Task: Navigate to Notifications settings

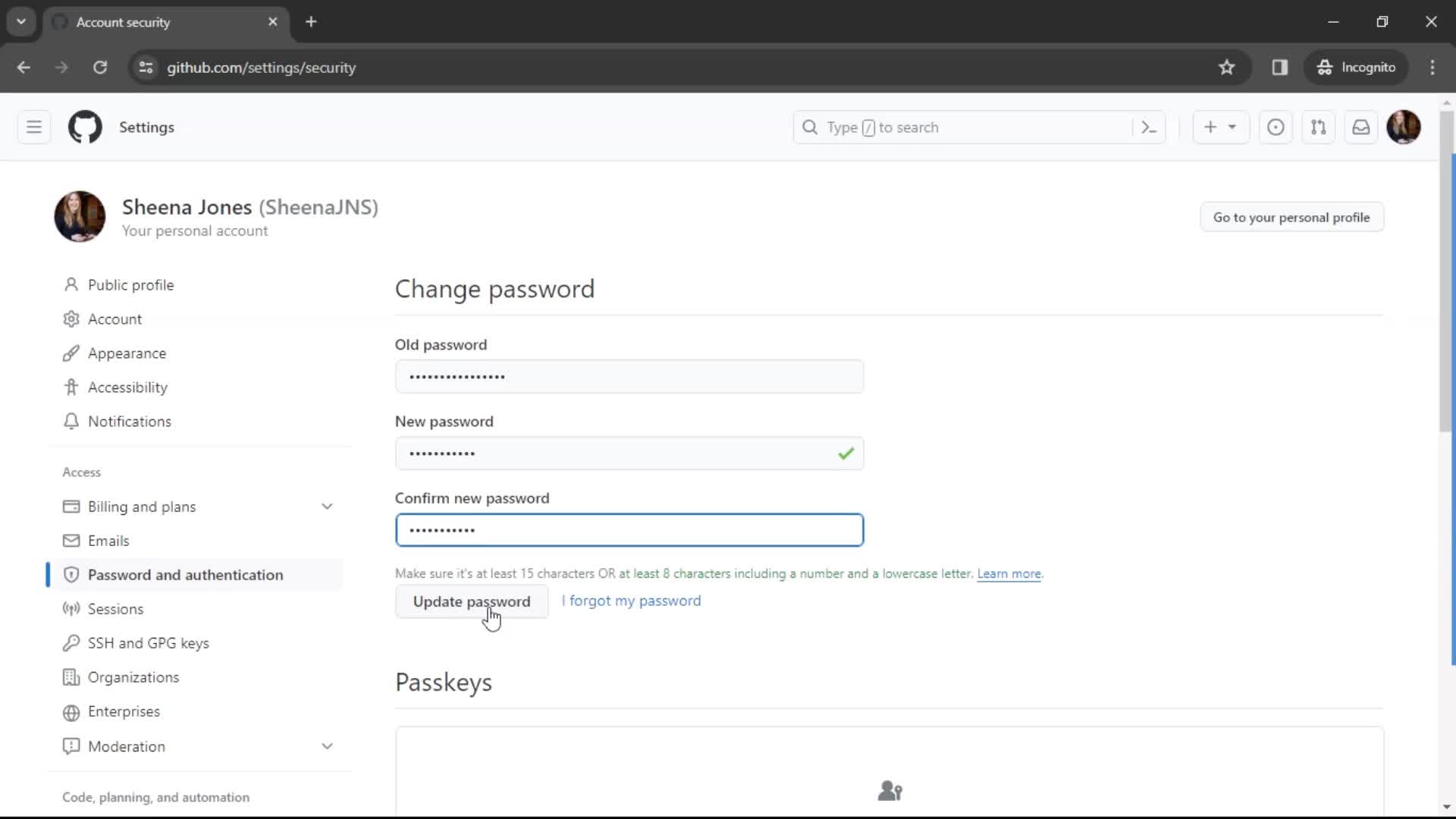Action: coord(129,421)
